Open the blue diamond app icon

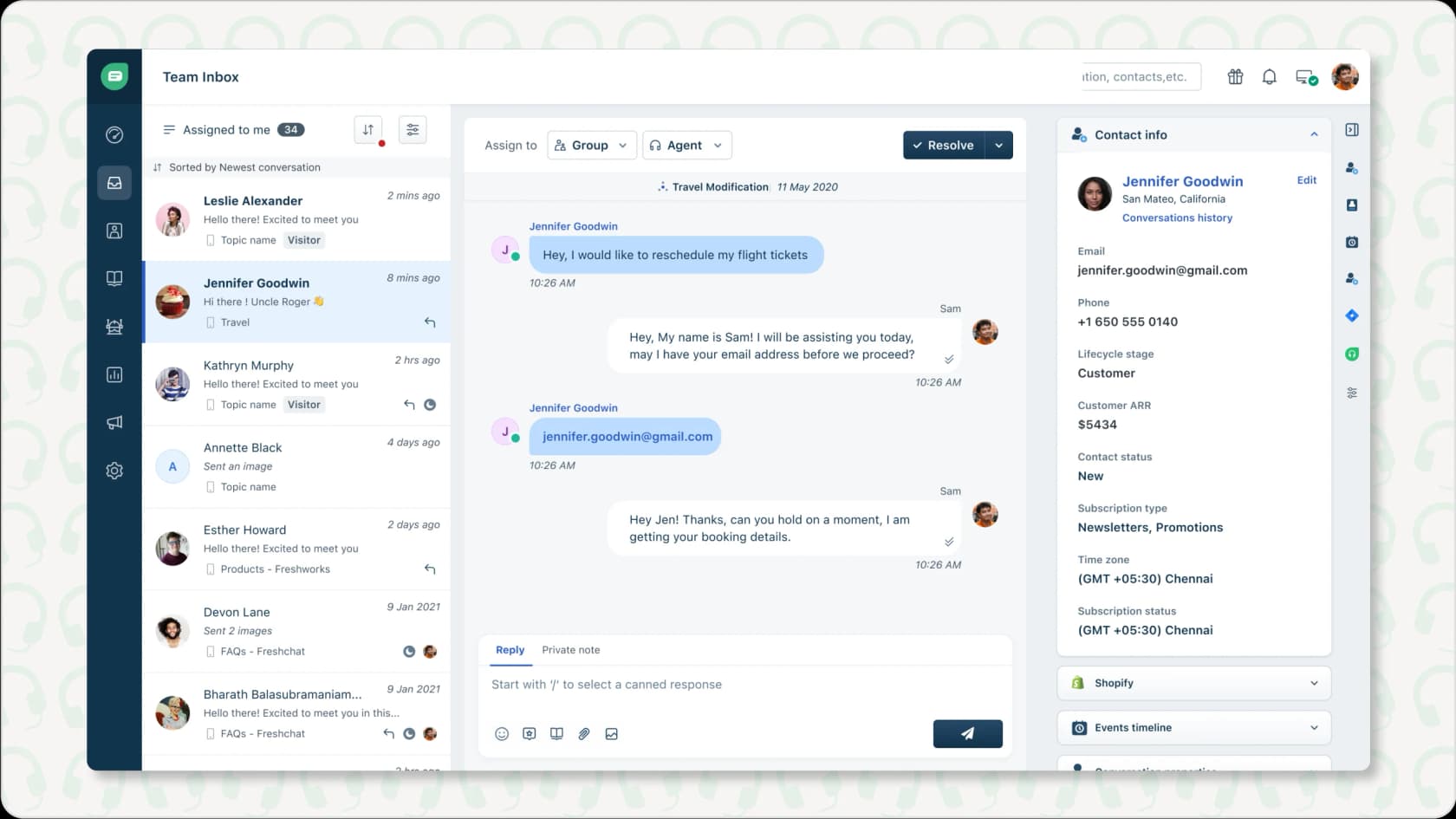point(1352,315)
